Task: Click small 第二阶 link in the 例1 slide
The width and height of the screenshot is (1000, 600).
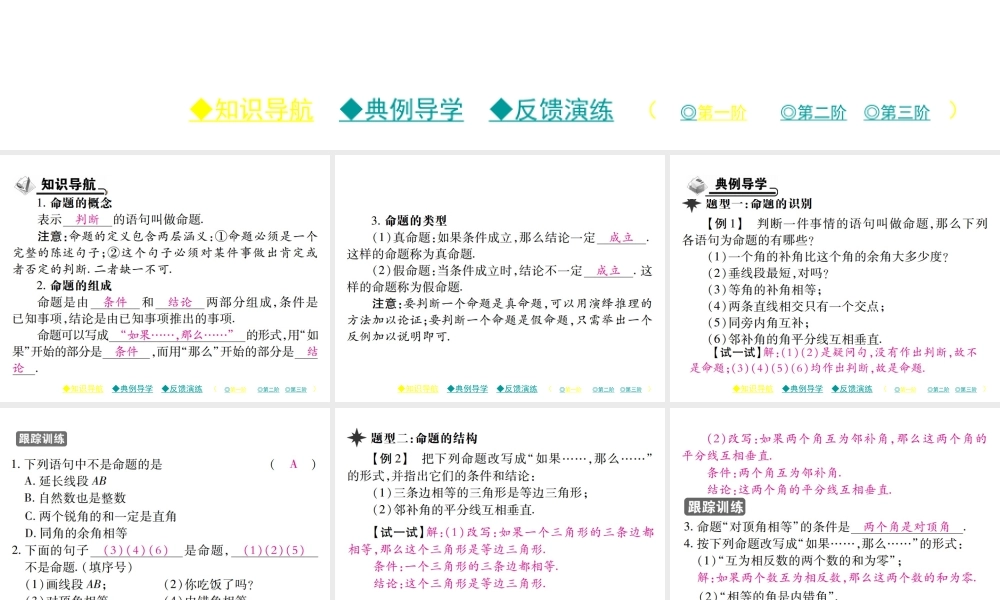Action: click(x=938, y=390)
